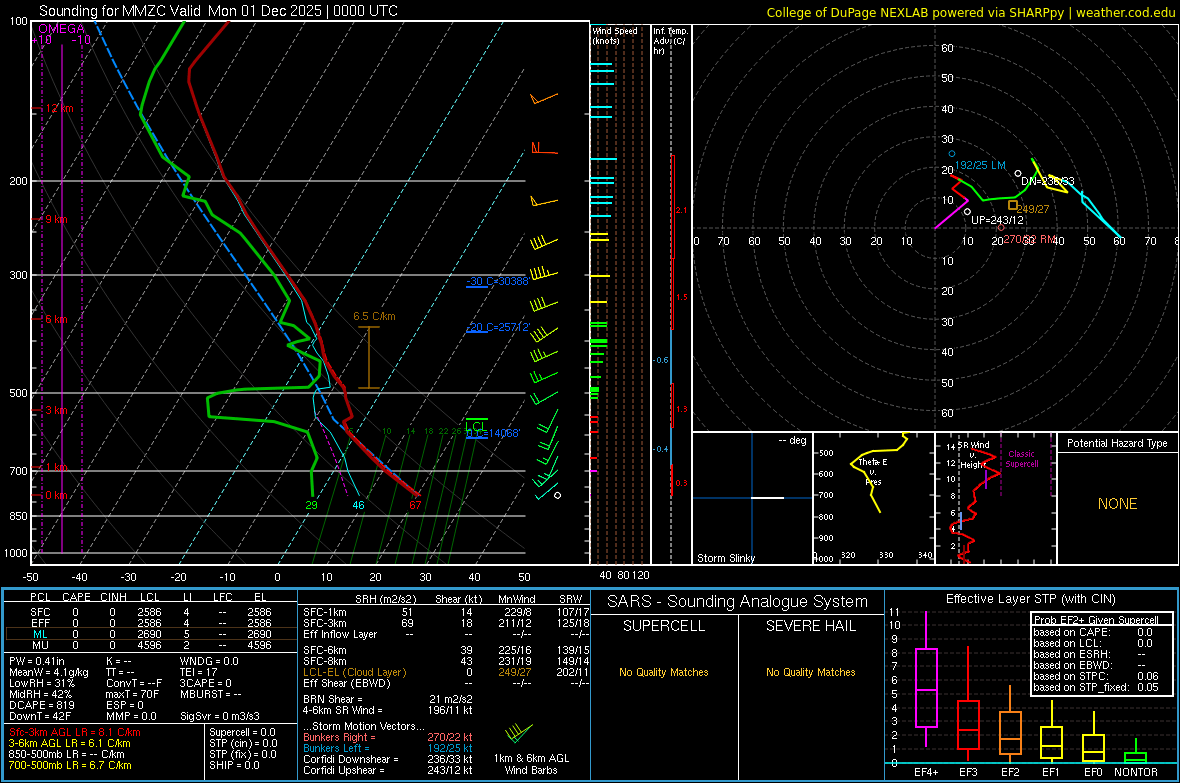This screenshot has height=783, width=1180.
Task: Click the NONE hazard type value
Action: 1117,504
